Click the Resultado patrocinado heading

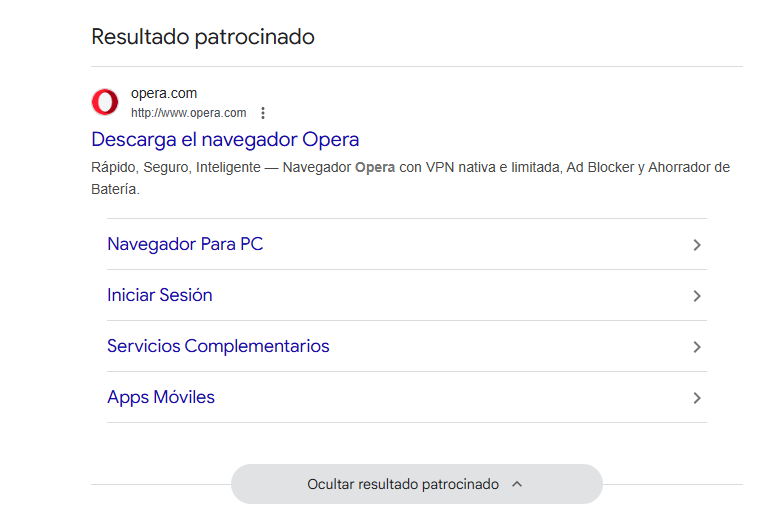pos(203,37)
